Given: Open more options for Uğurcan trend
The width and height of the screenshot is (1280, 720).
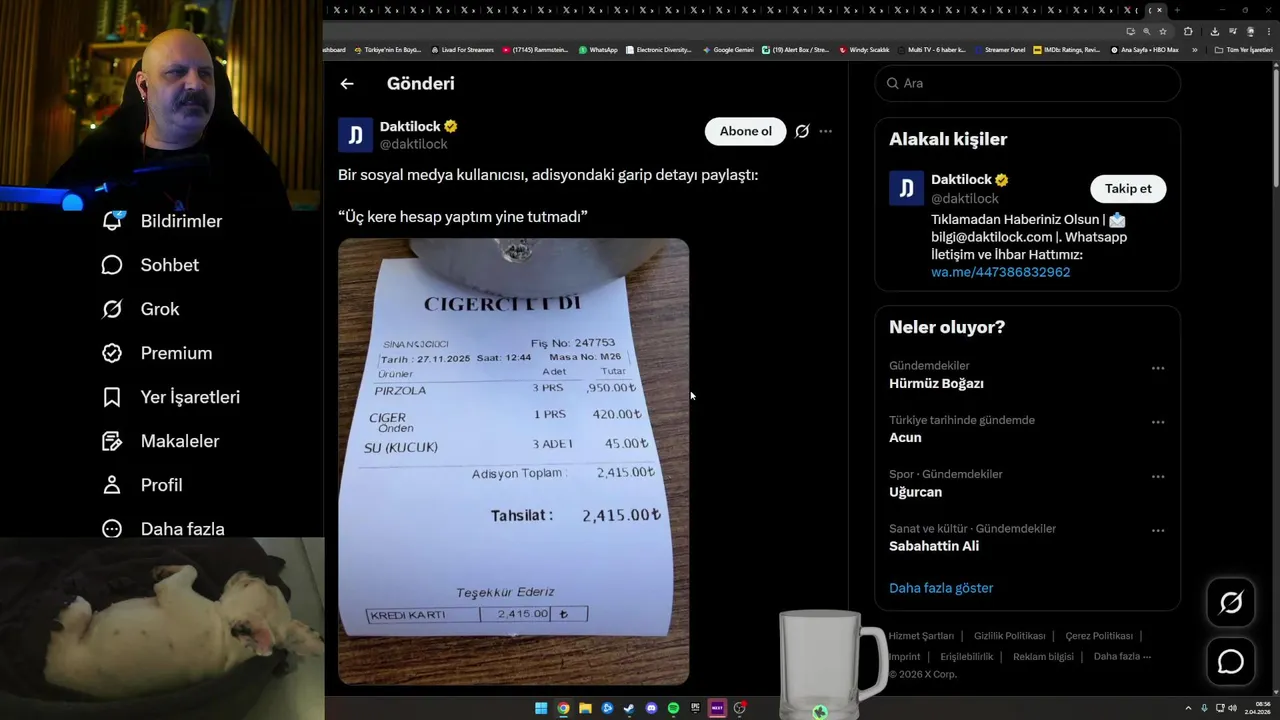Looking at the screenshot, I should [1158, 476].
